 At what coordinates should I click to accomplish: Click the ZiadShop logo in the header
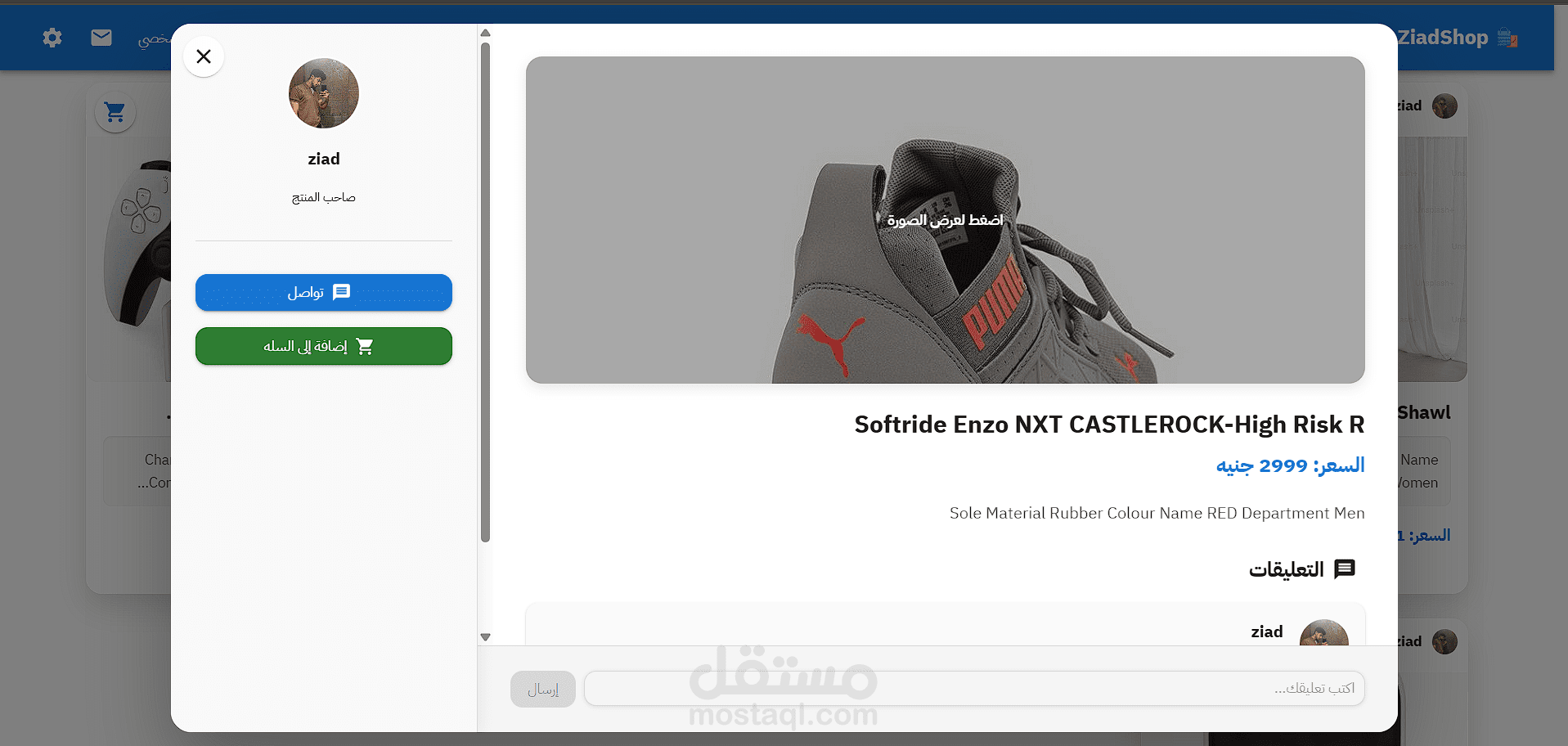(1458, 38)
